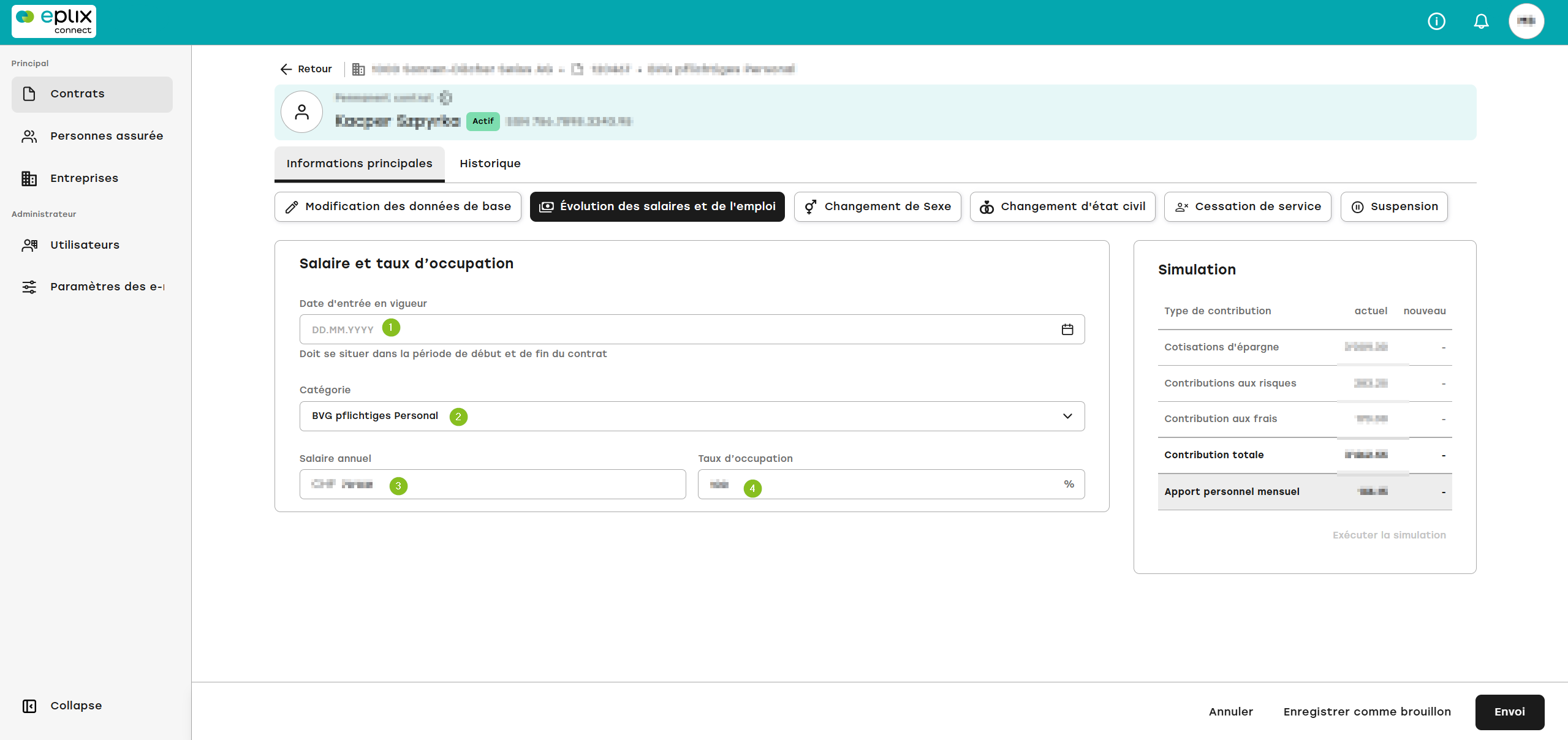This screenshot has width=1568, height=740.
Task: Open the Catégorie dropdown
Action: tap(692, 417)
